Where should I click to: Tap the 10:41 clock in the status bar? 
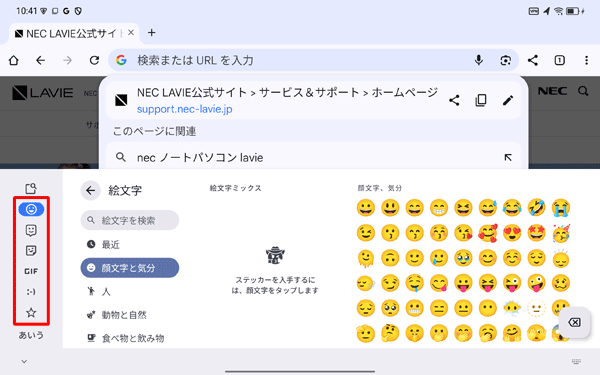[x=26, y=11]
